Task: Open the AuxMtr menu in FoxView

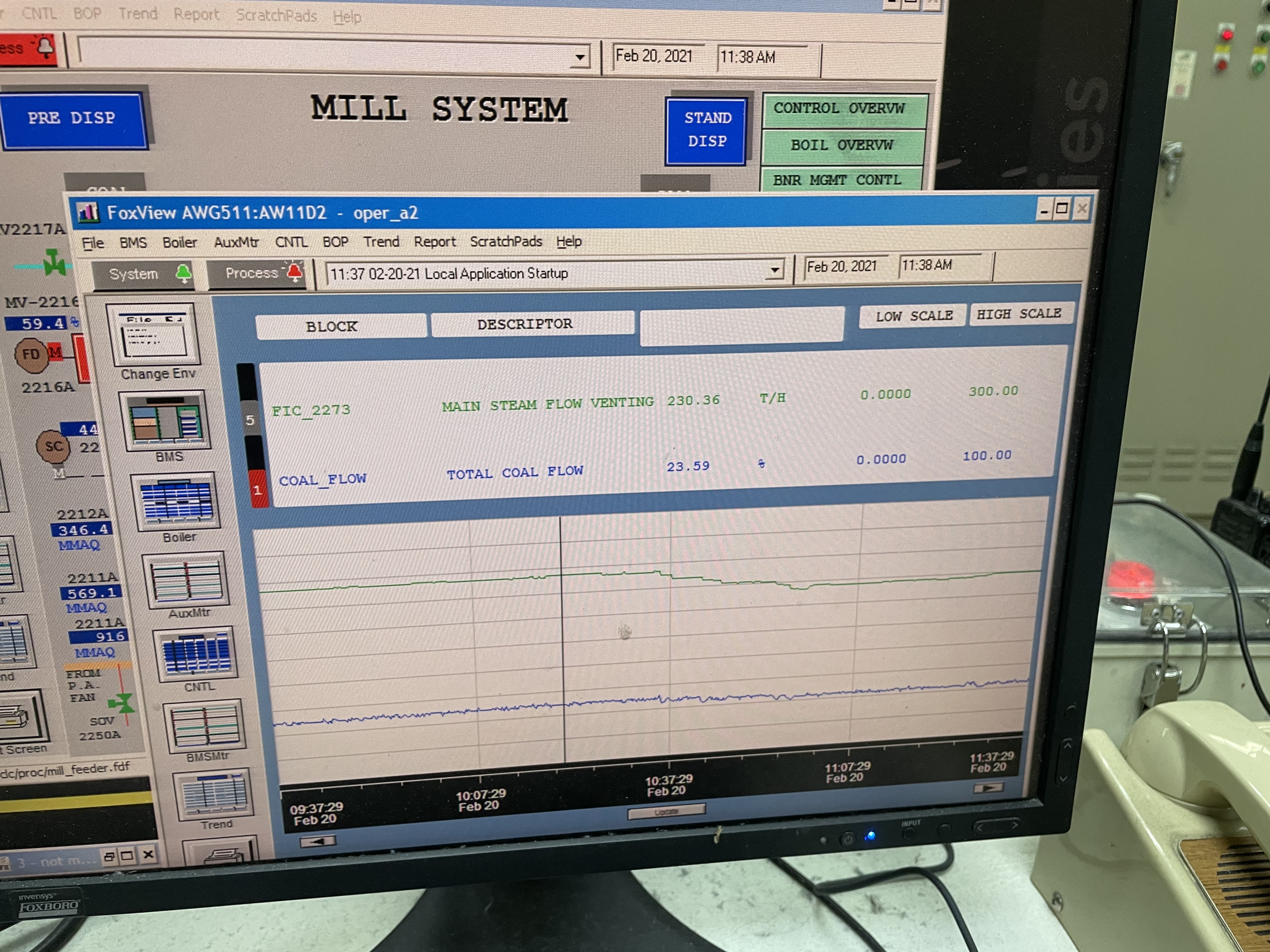Action: tap(236, 242)
